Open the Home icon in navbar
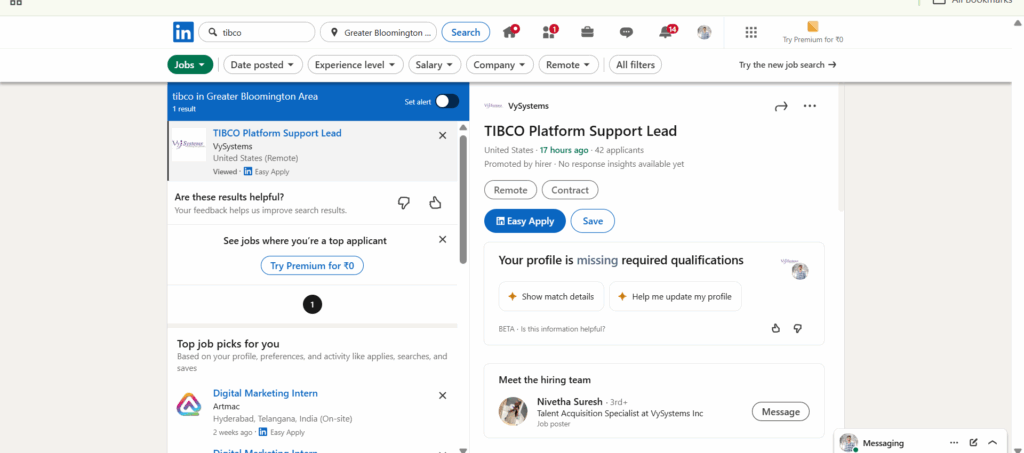The height and width of the screenshot is (453, 1024). [x=510, y=32]
